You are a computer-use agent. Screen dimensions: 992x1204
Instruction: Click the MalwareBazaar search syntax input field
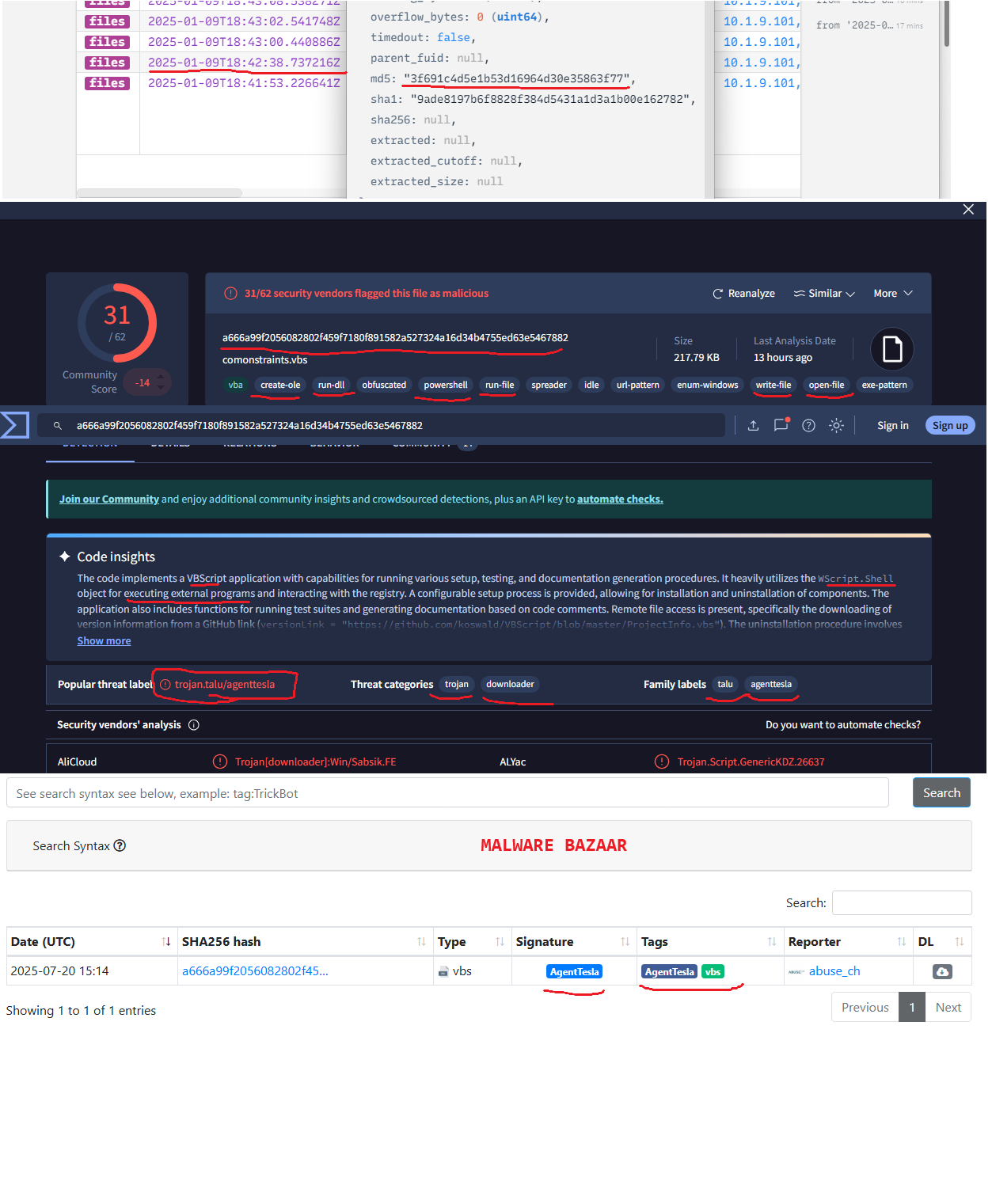447,793
